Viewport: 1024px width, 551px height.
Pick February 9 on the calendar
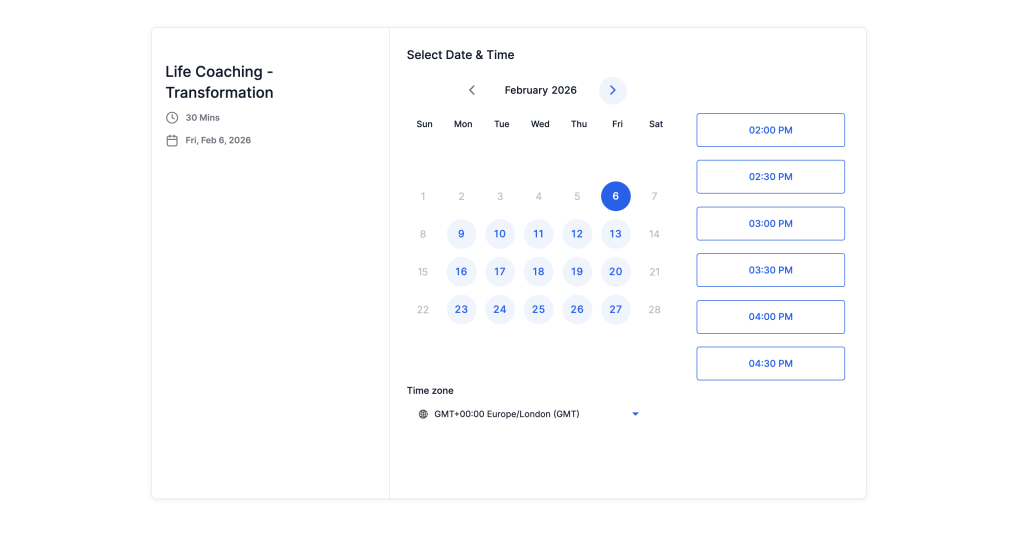(x=461, y=234)
